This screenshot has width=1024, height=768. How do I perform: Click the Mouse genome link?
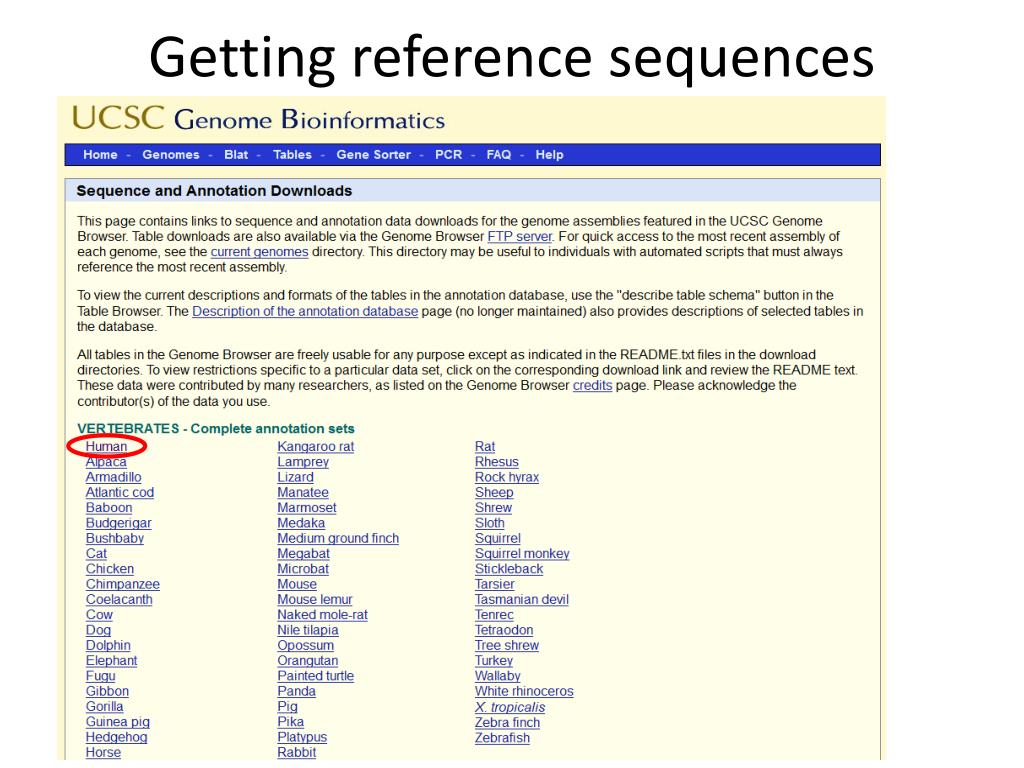click(297, 584)
